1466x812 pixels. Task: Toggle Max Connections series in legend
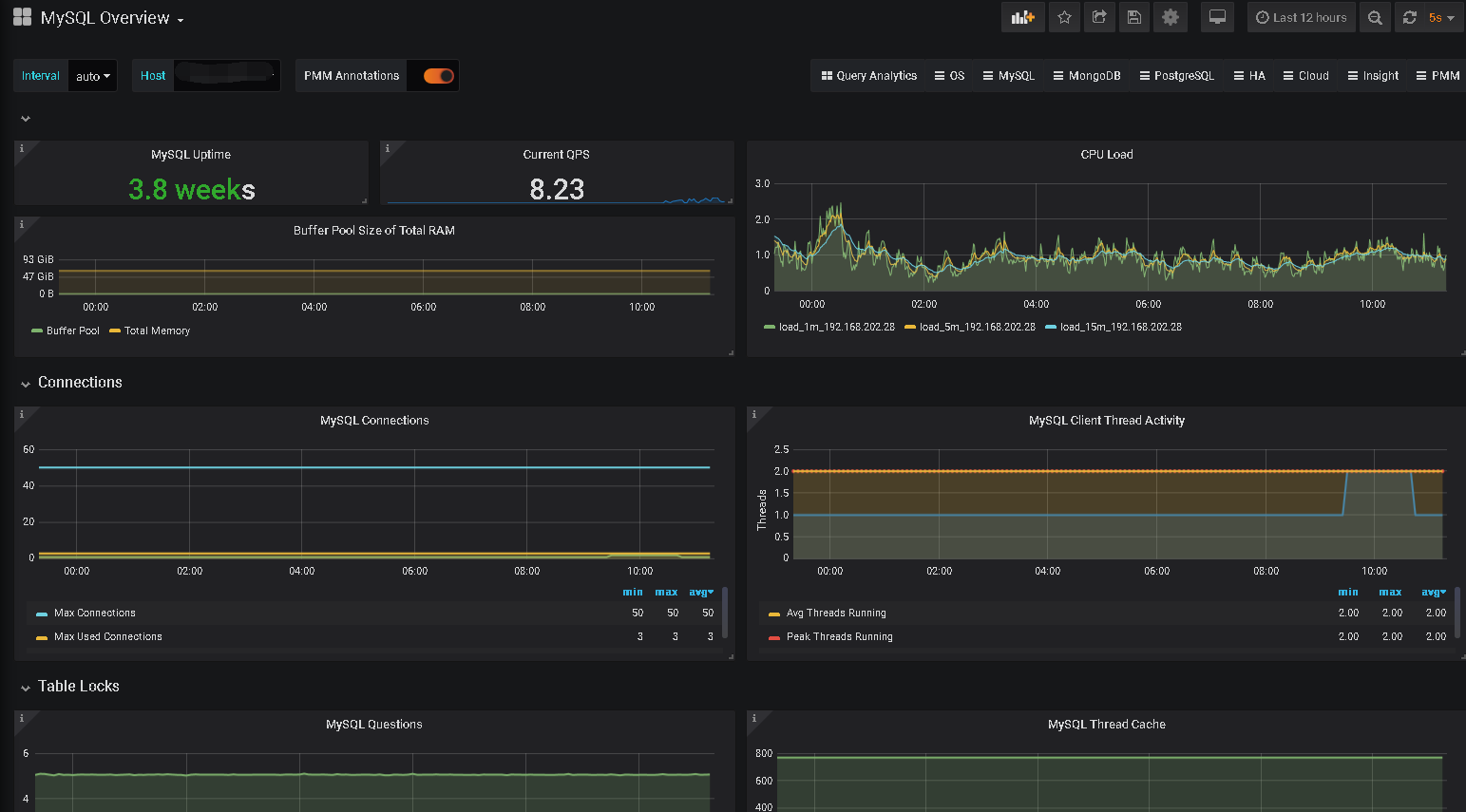coord(94,614)
